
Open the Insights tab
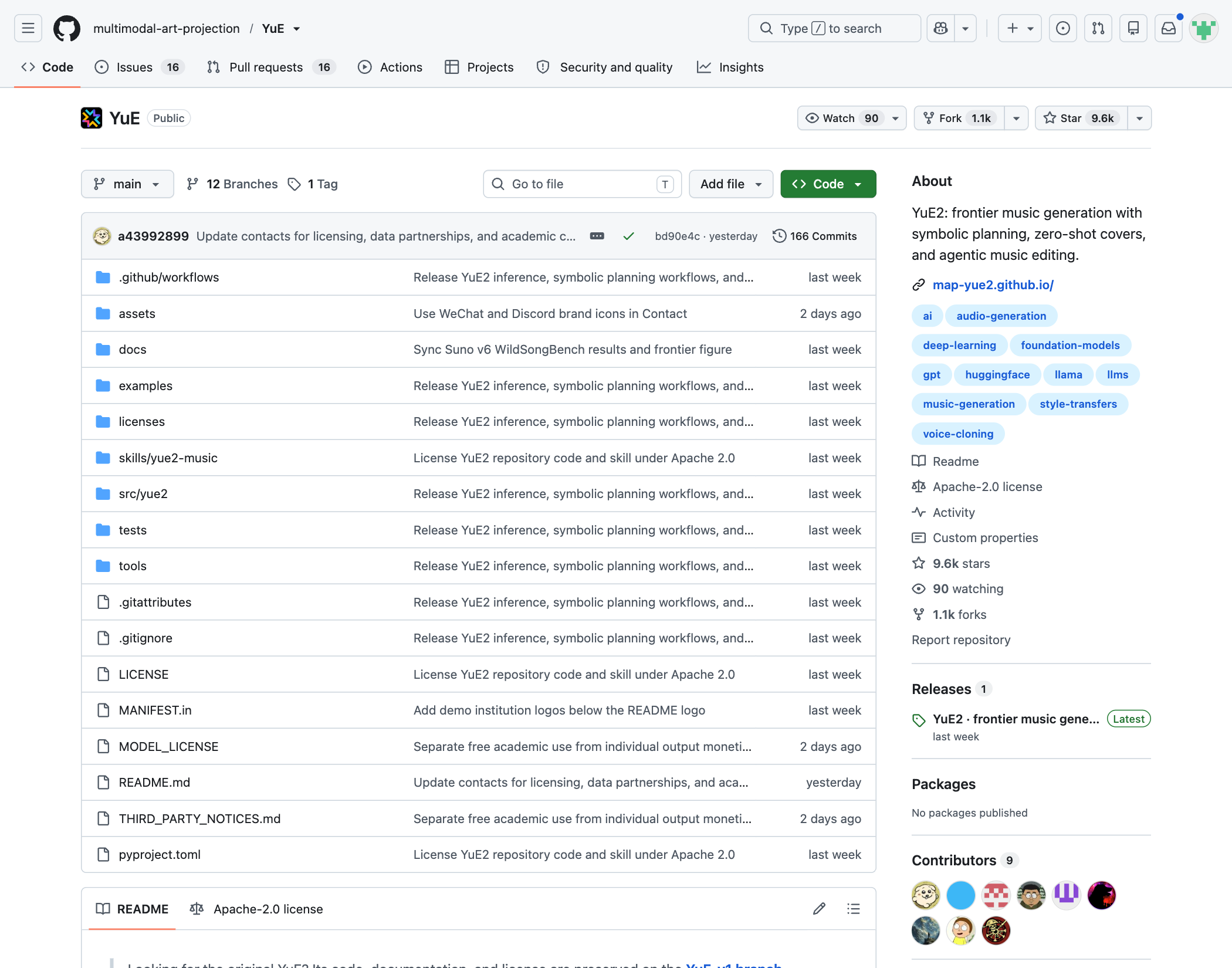coord(730,67)
